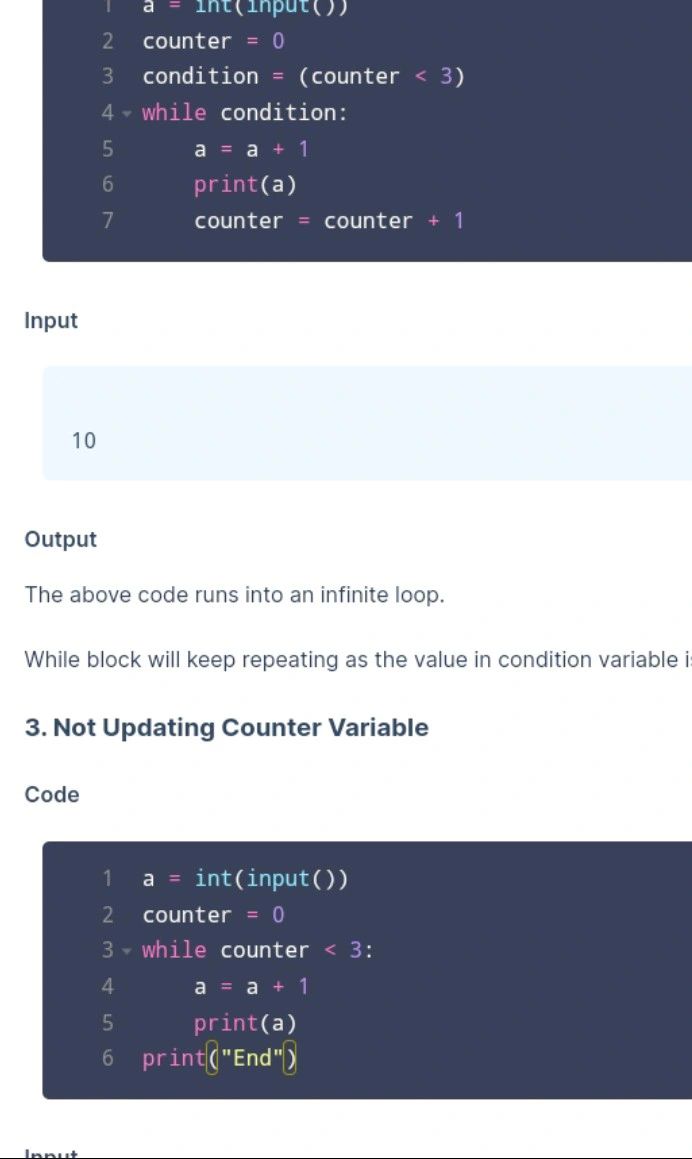Click the 'Output' section label
692x1159 pixels.
61,540
